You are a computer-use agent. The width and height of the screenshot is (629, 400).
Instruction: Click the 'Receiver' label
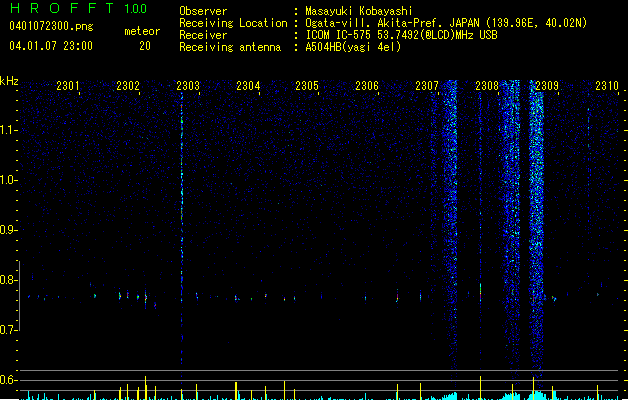click(x=203, y=35)
